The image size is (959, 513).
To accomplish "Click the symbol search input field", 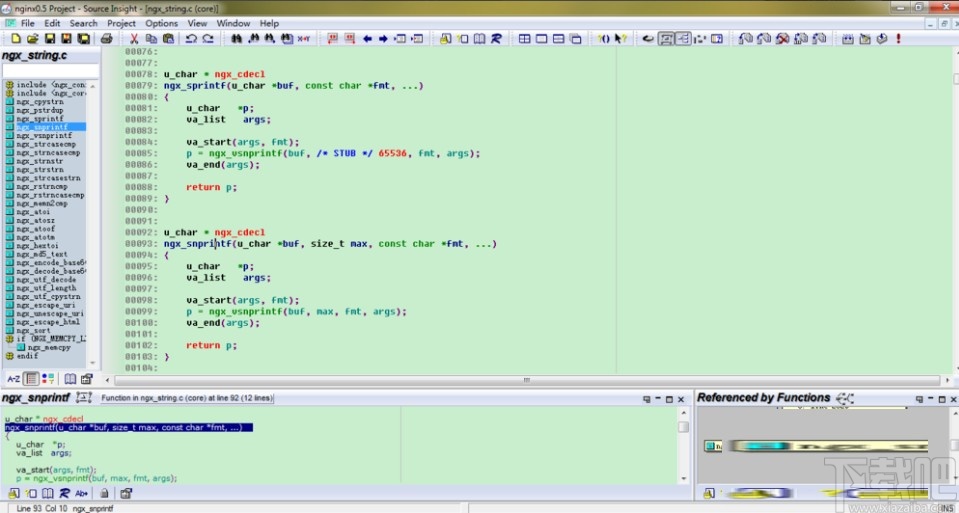I will (x=50, y=71).
